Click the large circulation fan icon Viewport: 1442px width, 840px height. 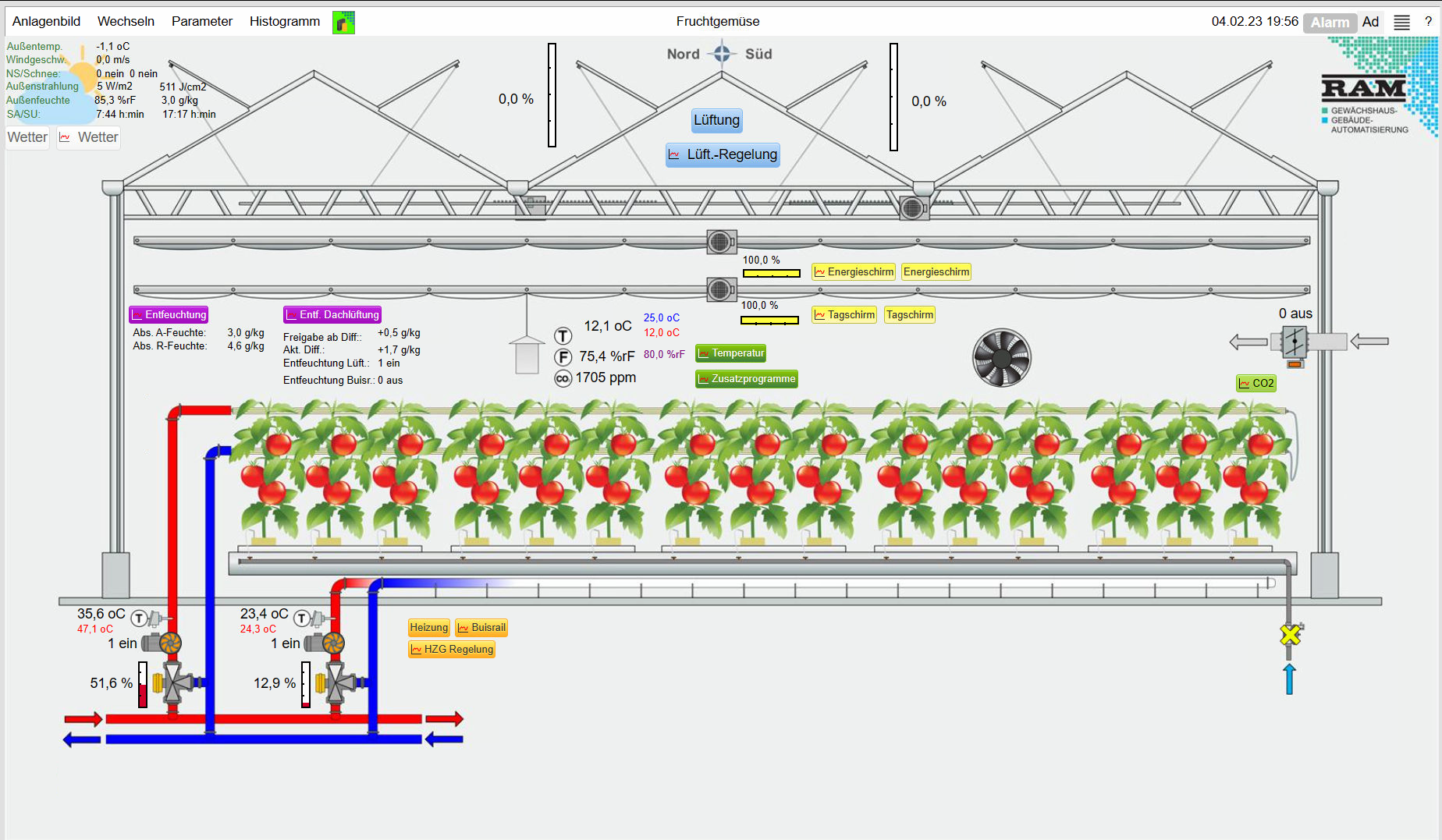tap(1002, 358)
